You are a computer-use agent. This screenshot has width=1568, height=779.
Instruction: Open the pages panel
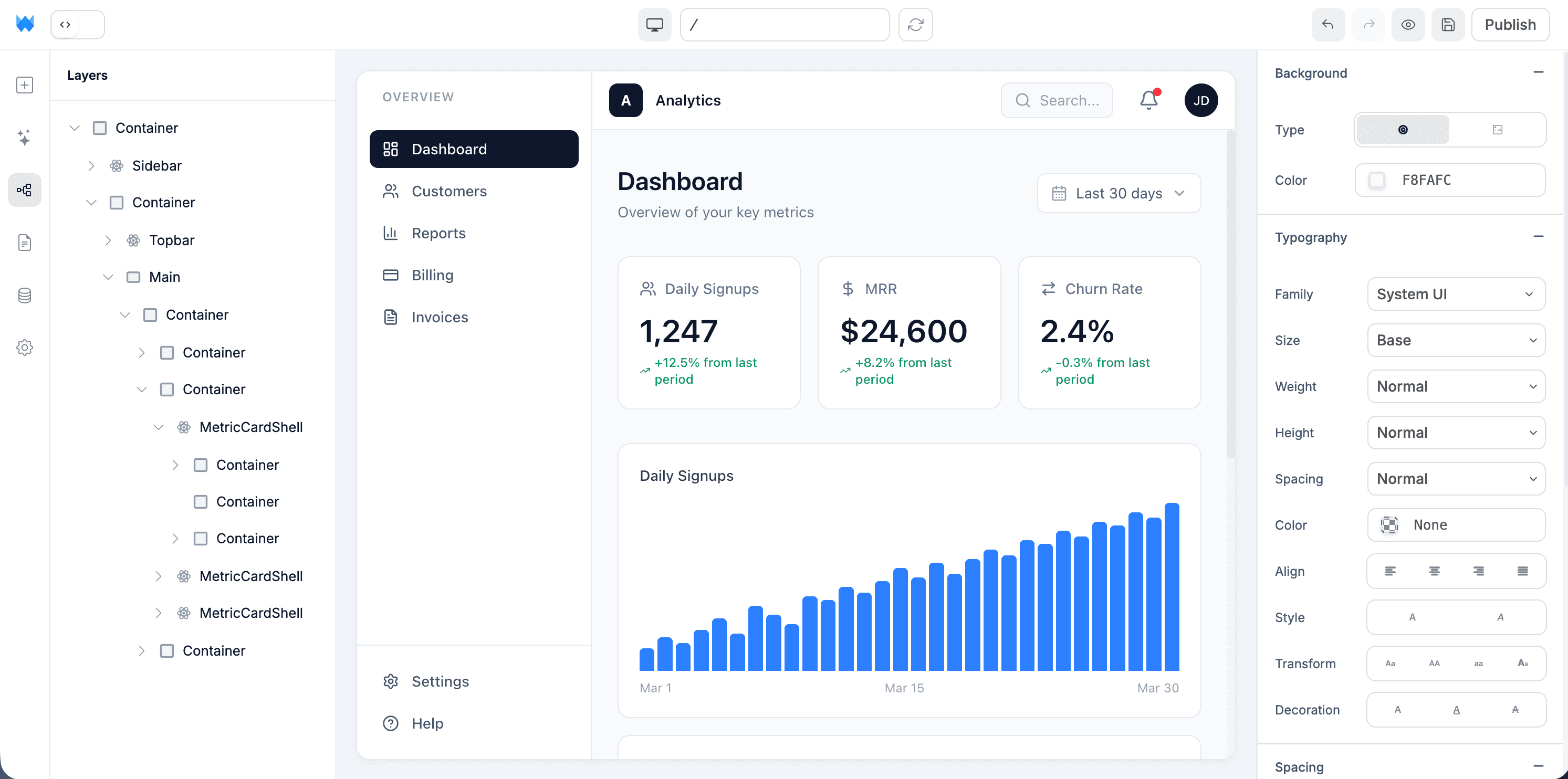24,242
